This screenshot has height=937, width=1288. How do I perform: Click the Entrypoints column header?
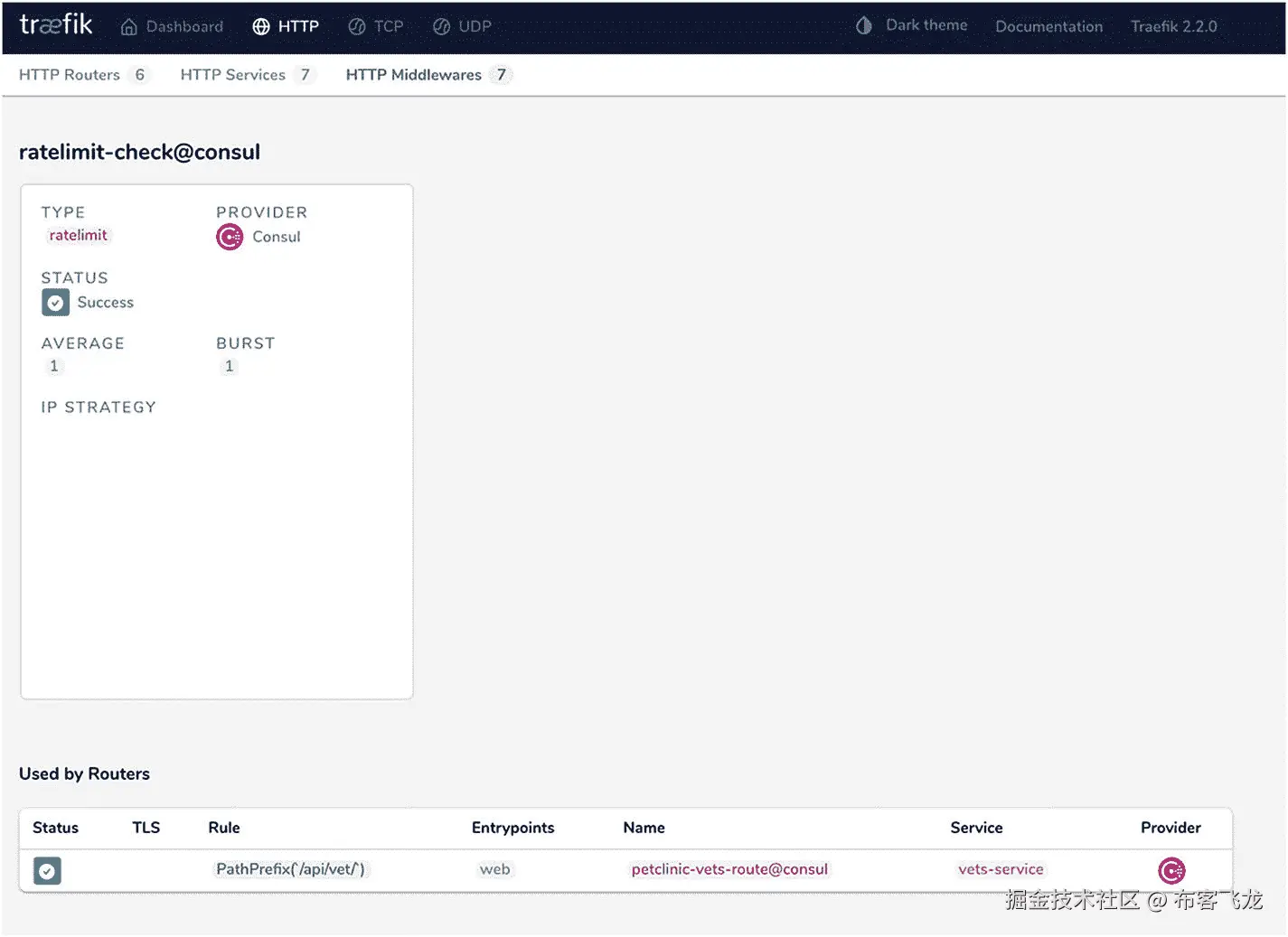point(512,828)
